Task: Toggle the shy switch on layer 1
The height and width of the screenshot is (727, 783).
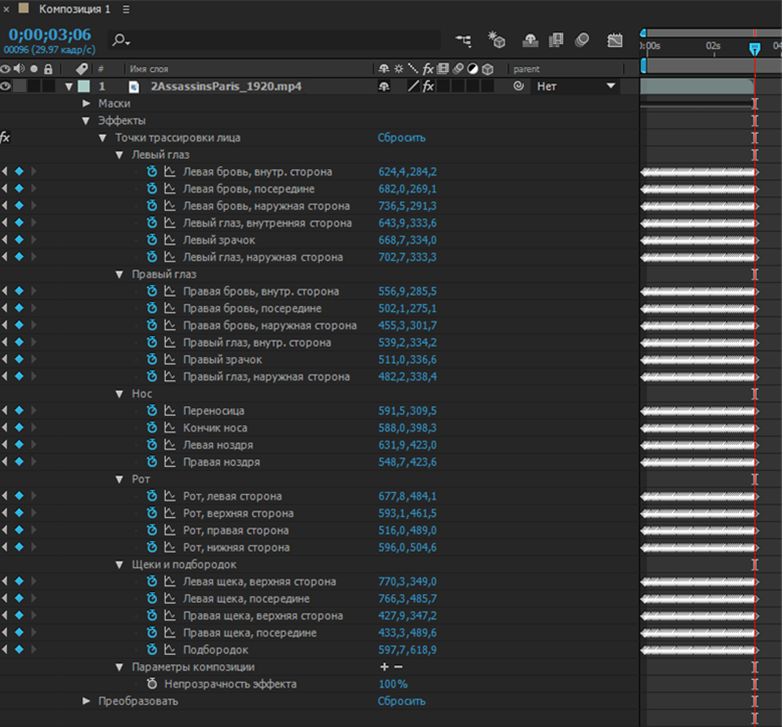Action: (x=384, y=87)
